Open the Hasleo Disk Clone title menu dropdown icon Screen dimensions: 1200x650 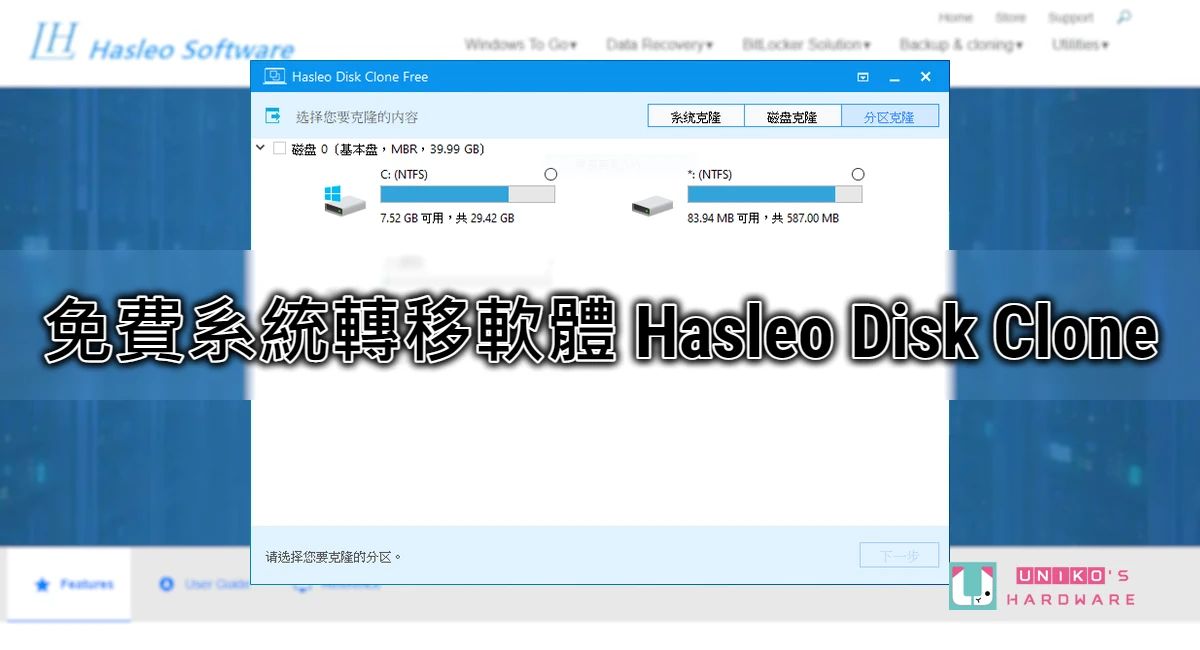click(x=863, y=77)
